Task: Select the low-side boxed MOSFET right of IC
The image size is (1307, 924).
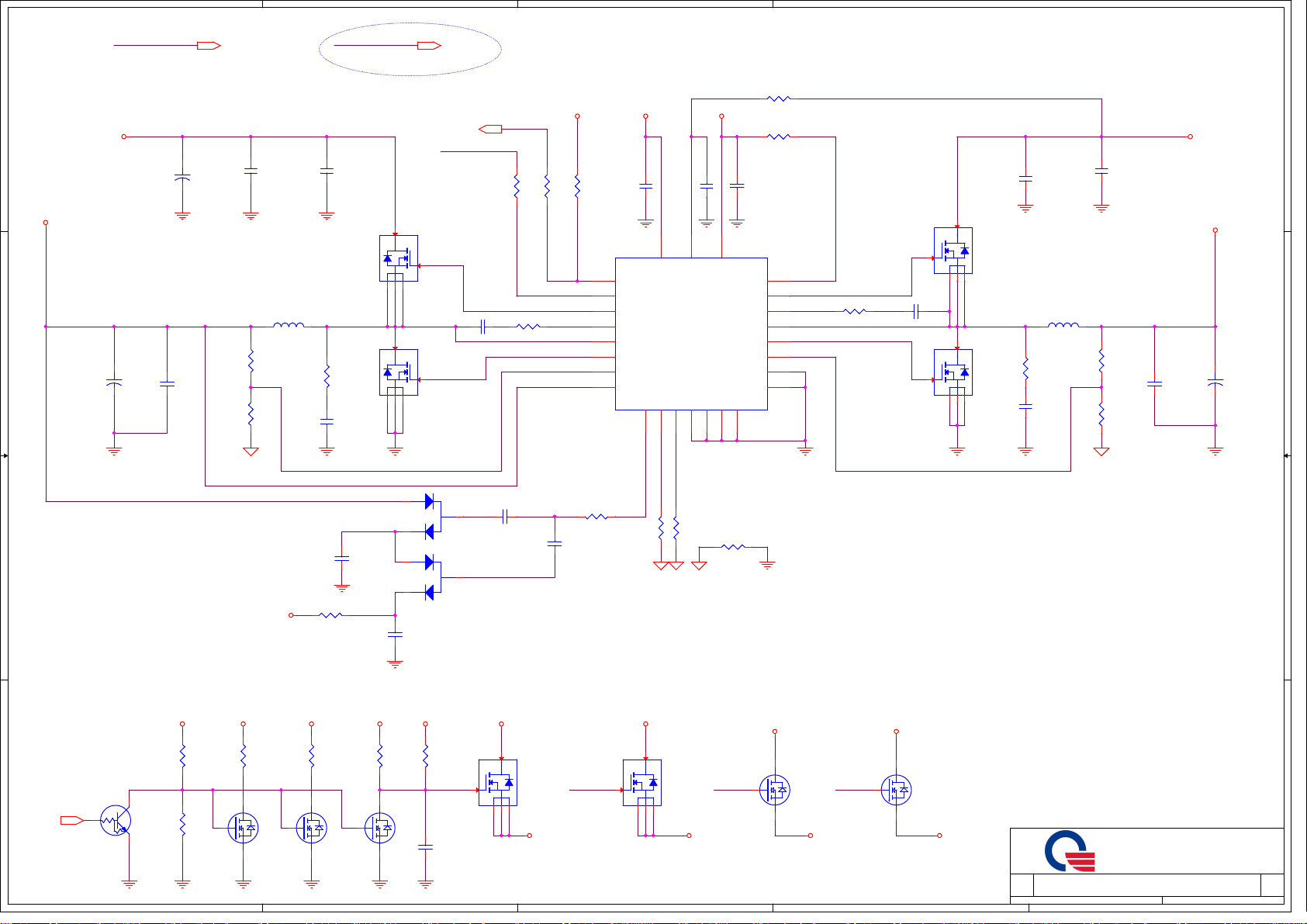Action: 953,372
